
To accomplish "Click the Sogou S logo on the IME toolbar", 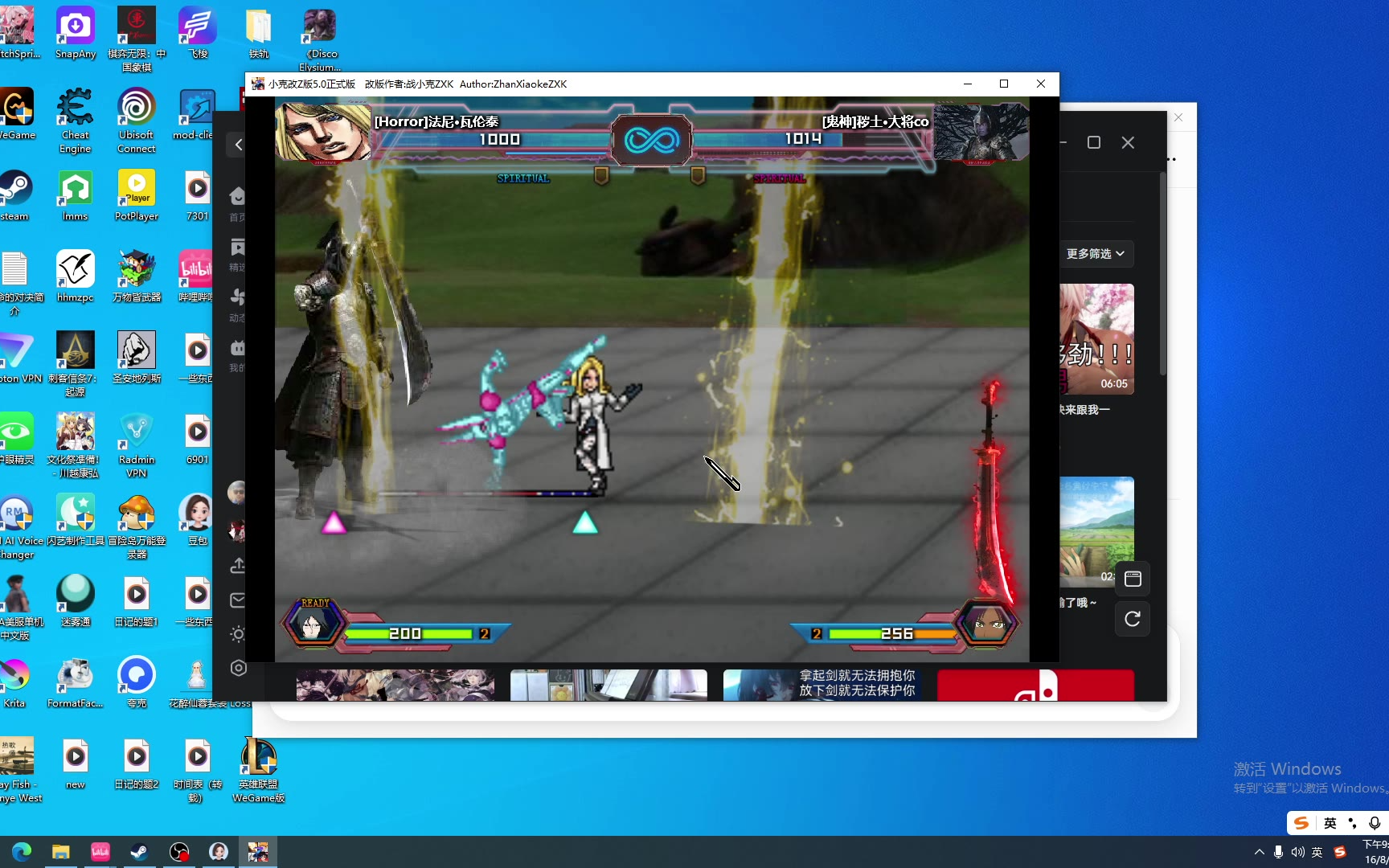I will [x=1301, y=823].
